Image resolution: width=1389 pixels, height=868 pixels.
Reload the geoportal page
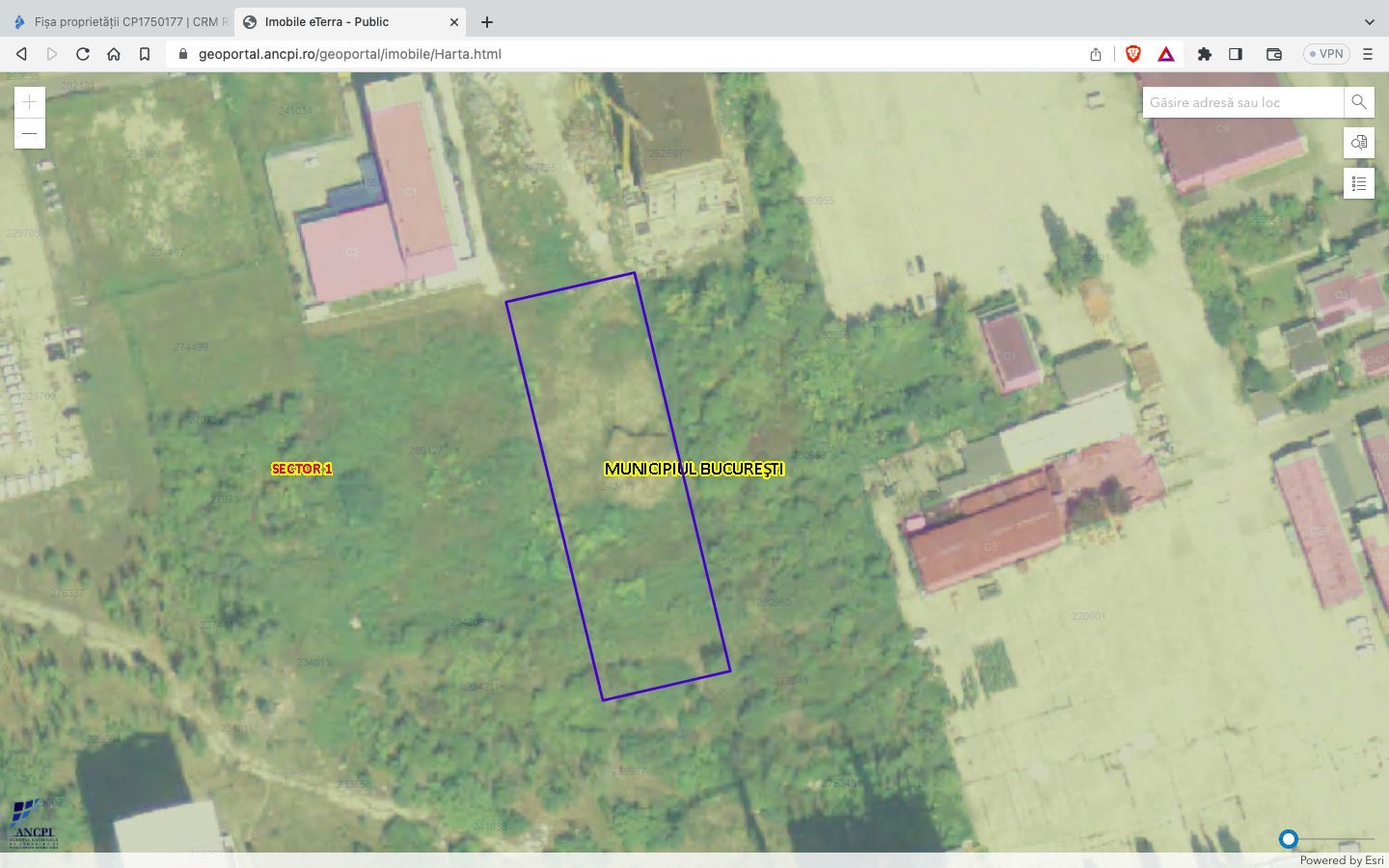83,54
